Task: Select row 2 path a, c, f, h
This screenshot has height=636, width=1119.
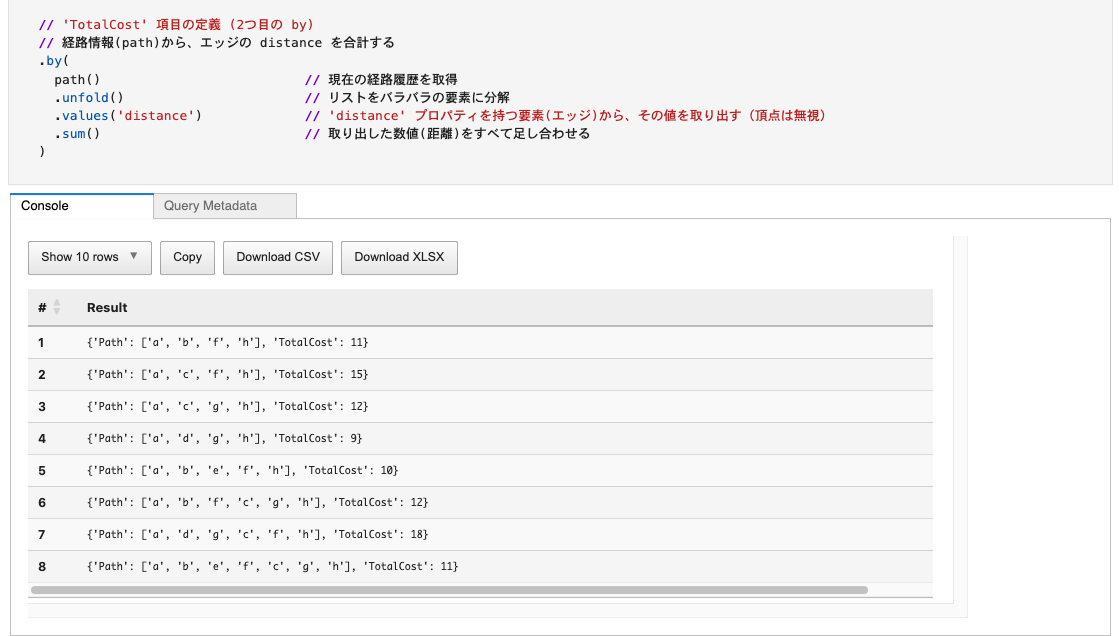Action: [480, 374]
